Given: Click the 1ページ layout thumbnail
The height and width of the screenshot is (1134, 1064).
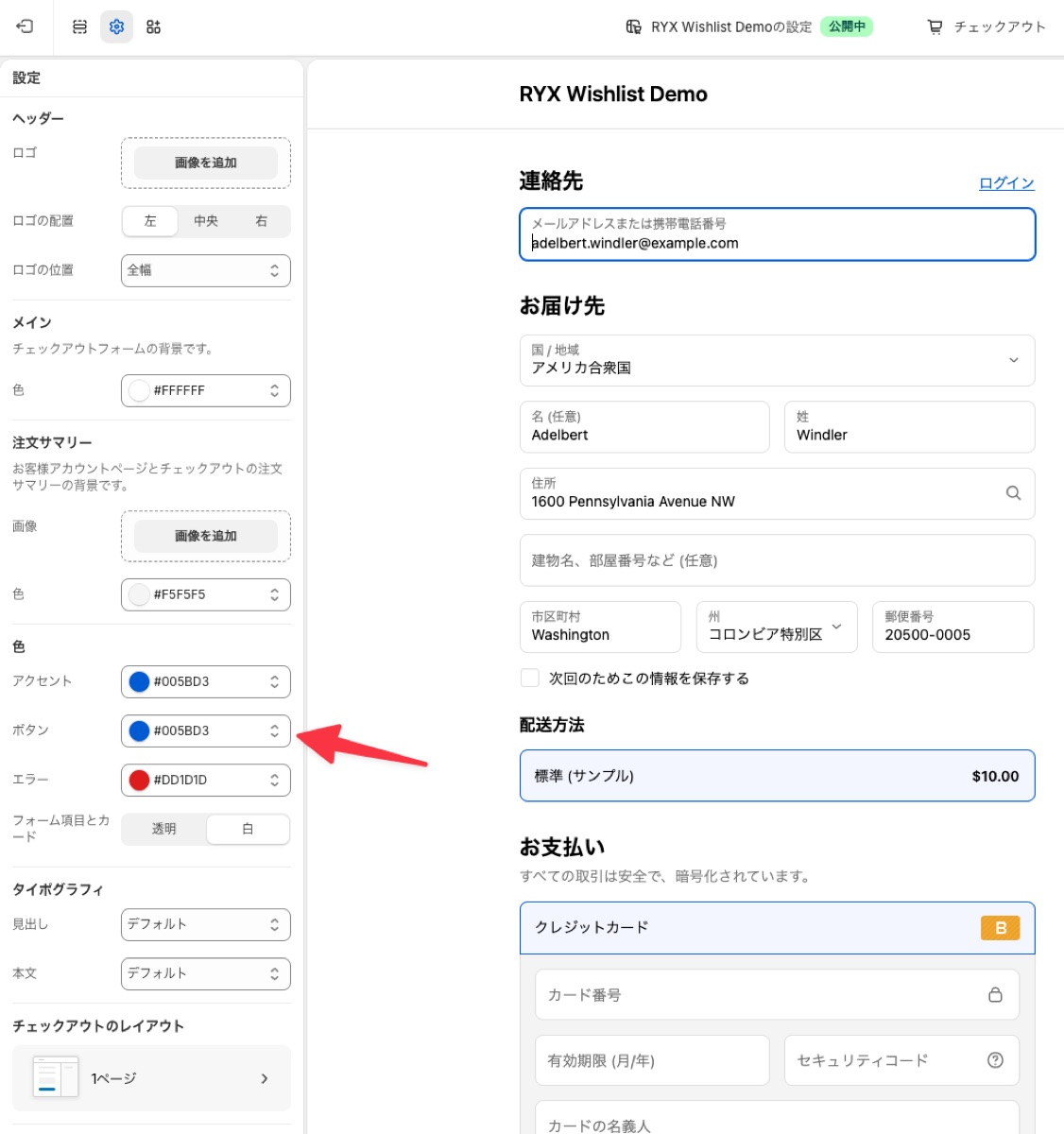Looking at the screenshot, I should 56,1077.
